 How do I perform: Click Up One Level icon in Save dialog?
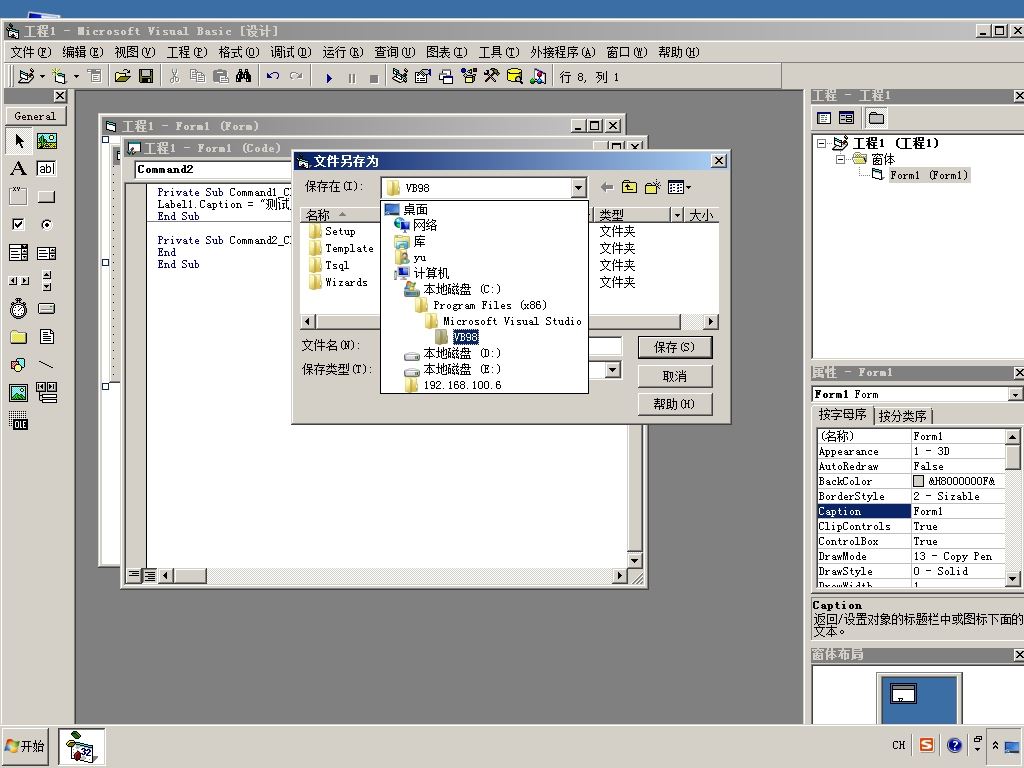tap(629, 187)
